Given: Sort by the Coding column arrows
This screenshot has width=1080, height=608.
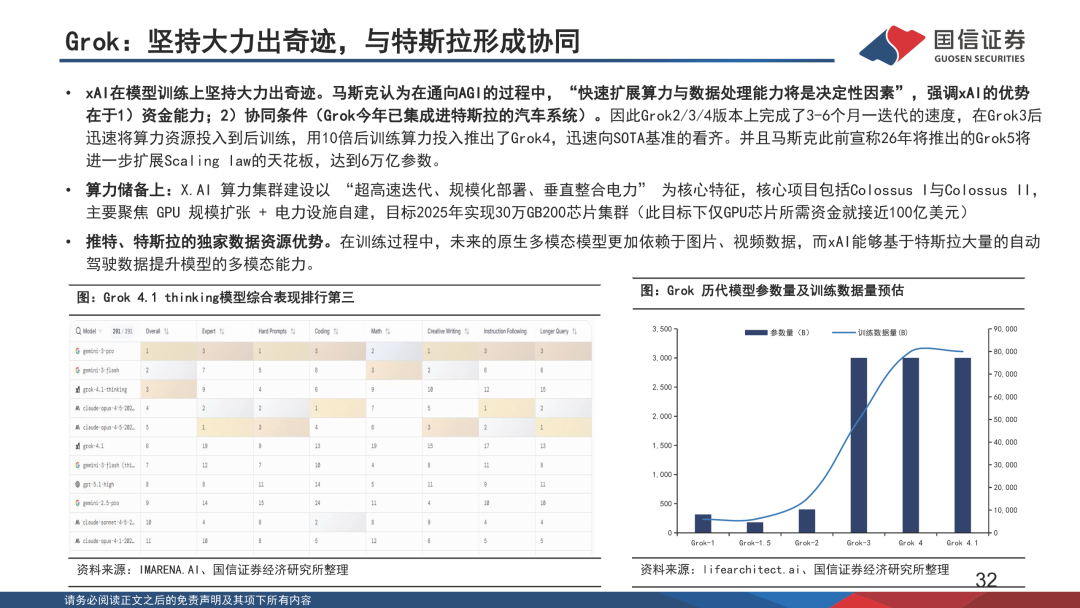Looking at the screenshot, I should 335,331.
